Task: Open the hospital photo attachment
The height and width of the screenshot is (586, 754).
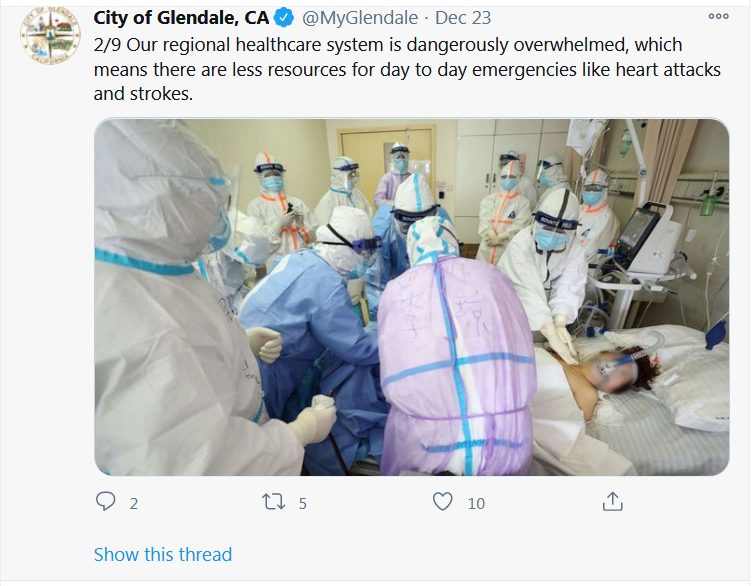Action: [412, 297]
